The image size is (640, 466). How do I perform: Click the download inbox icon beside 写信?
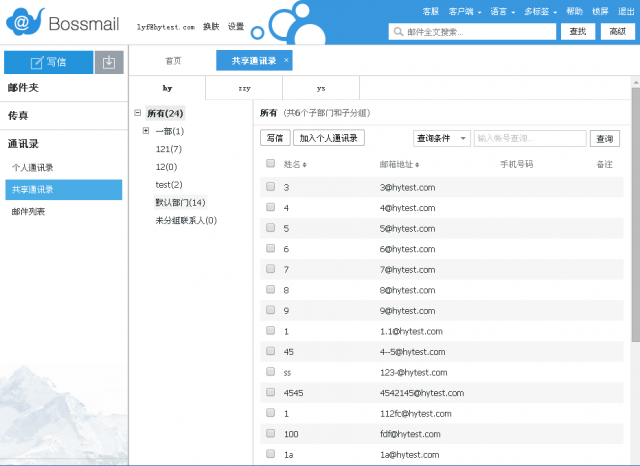109,62
